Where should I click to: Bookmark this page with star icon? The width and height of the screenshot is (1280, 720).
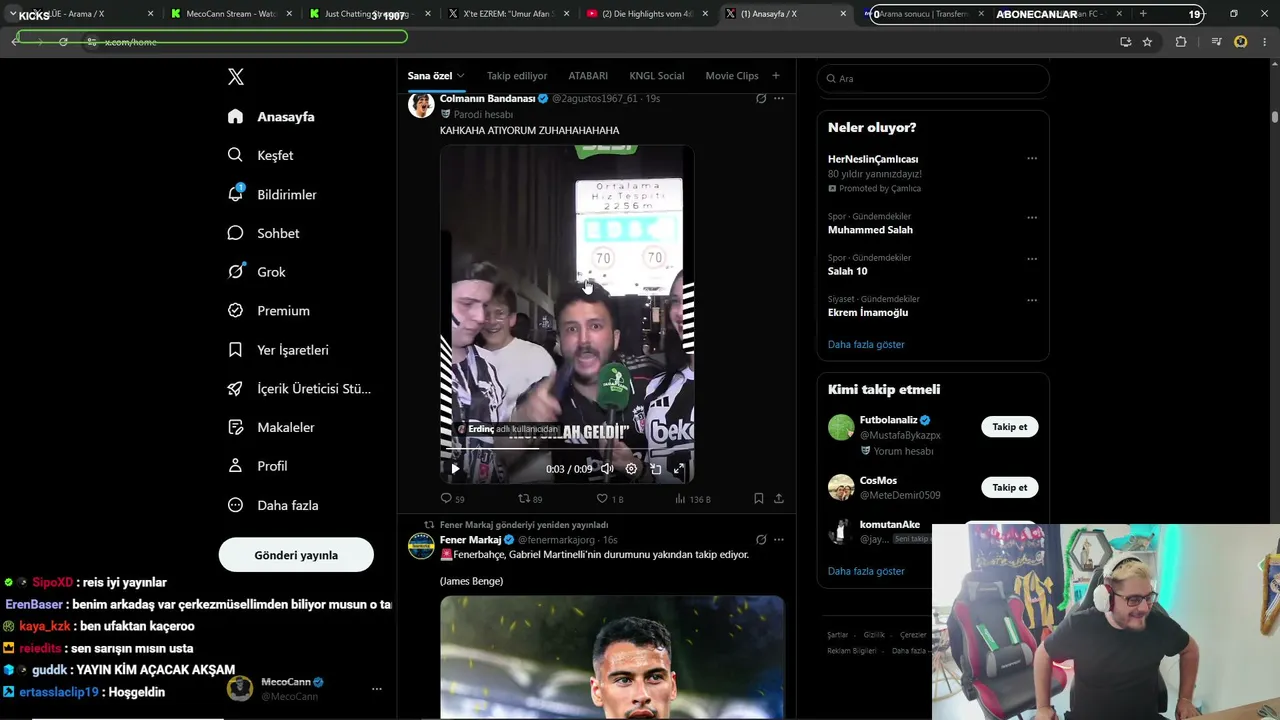pyautogui.click(x=1147, y=42)
